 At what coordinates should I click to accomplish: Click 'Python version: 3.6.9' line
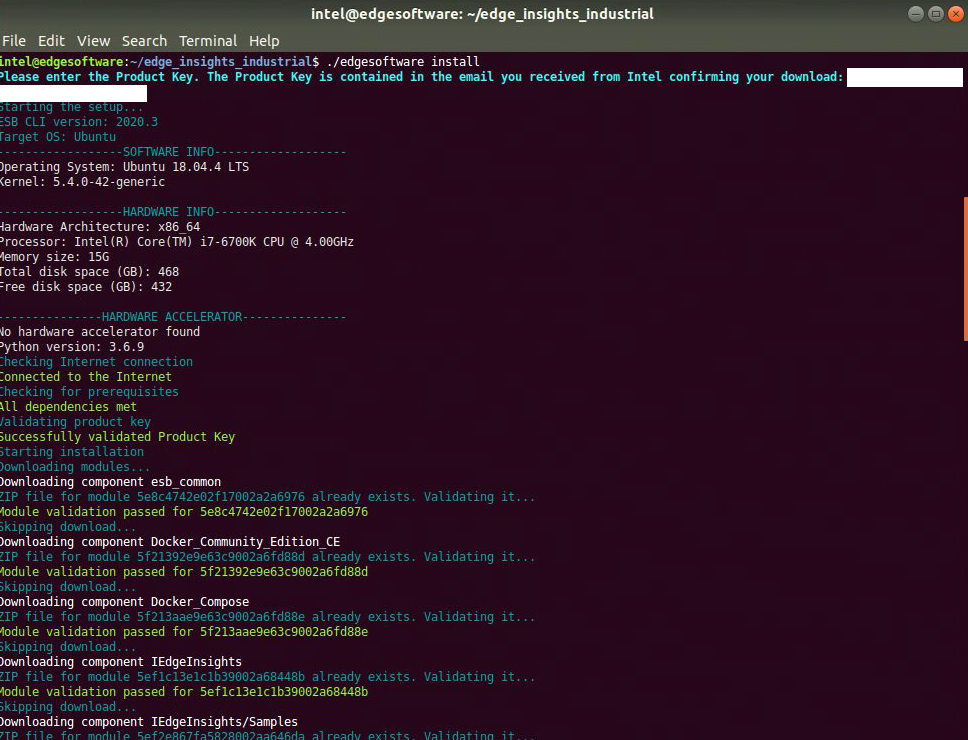coord(72,346)
